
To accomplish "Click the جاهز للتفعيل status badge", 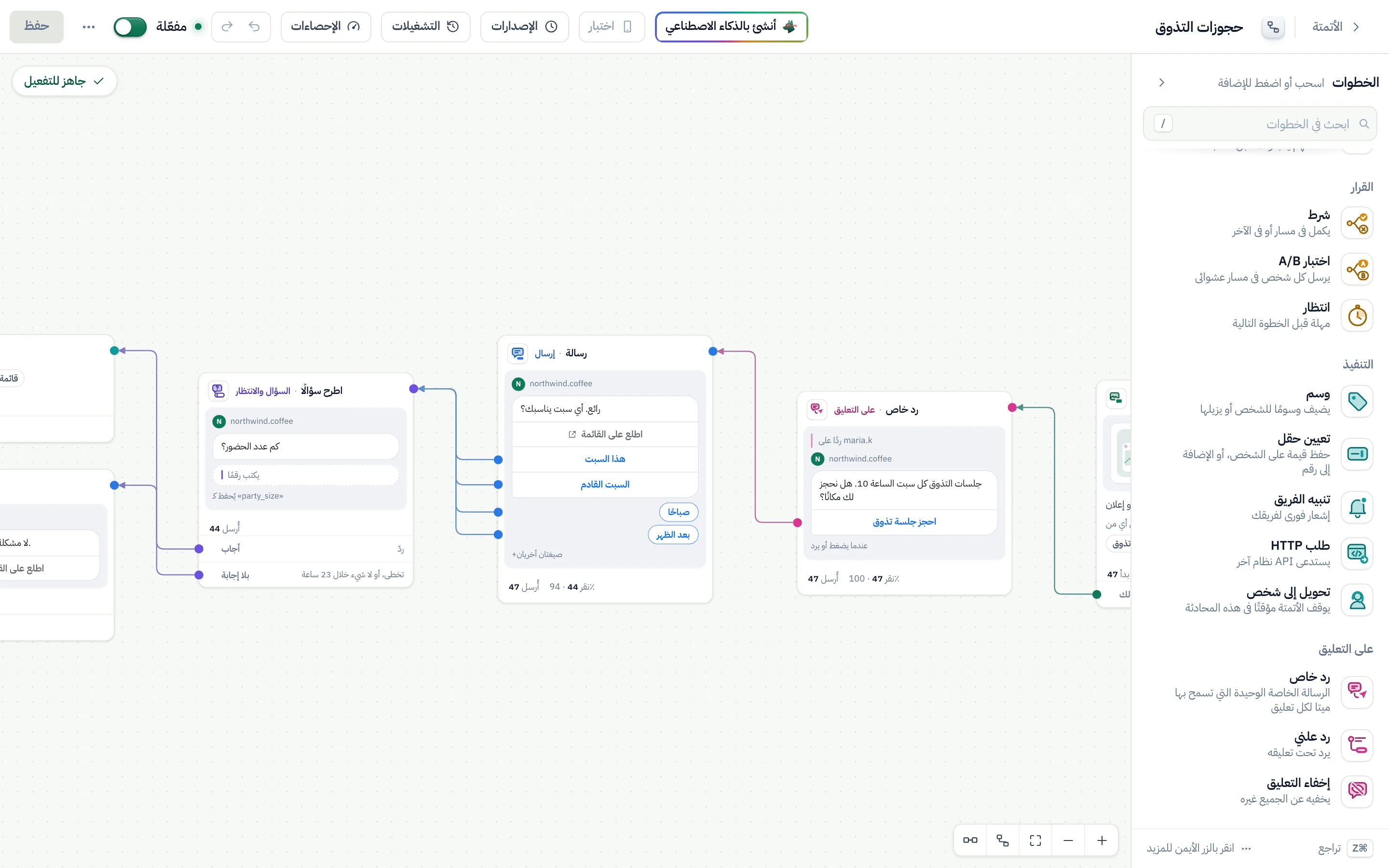I will point(64,81).
